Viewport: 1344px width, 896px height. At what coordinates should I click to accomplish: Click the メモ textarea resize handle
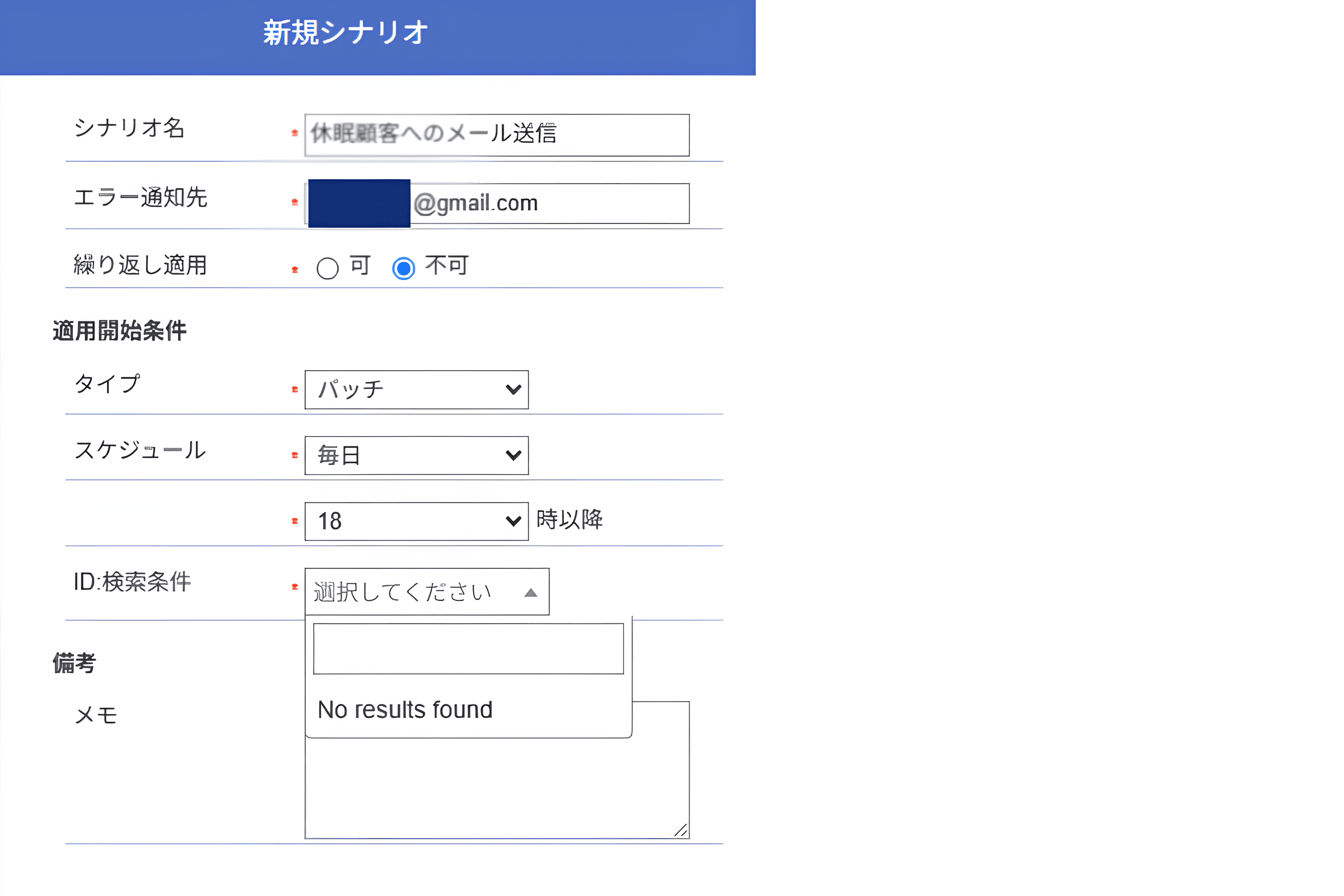coord(680,830)
